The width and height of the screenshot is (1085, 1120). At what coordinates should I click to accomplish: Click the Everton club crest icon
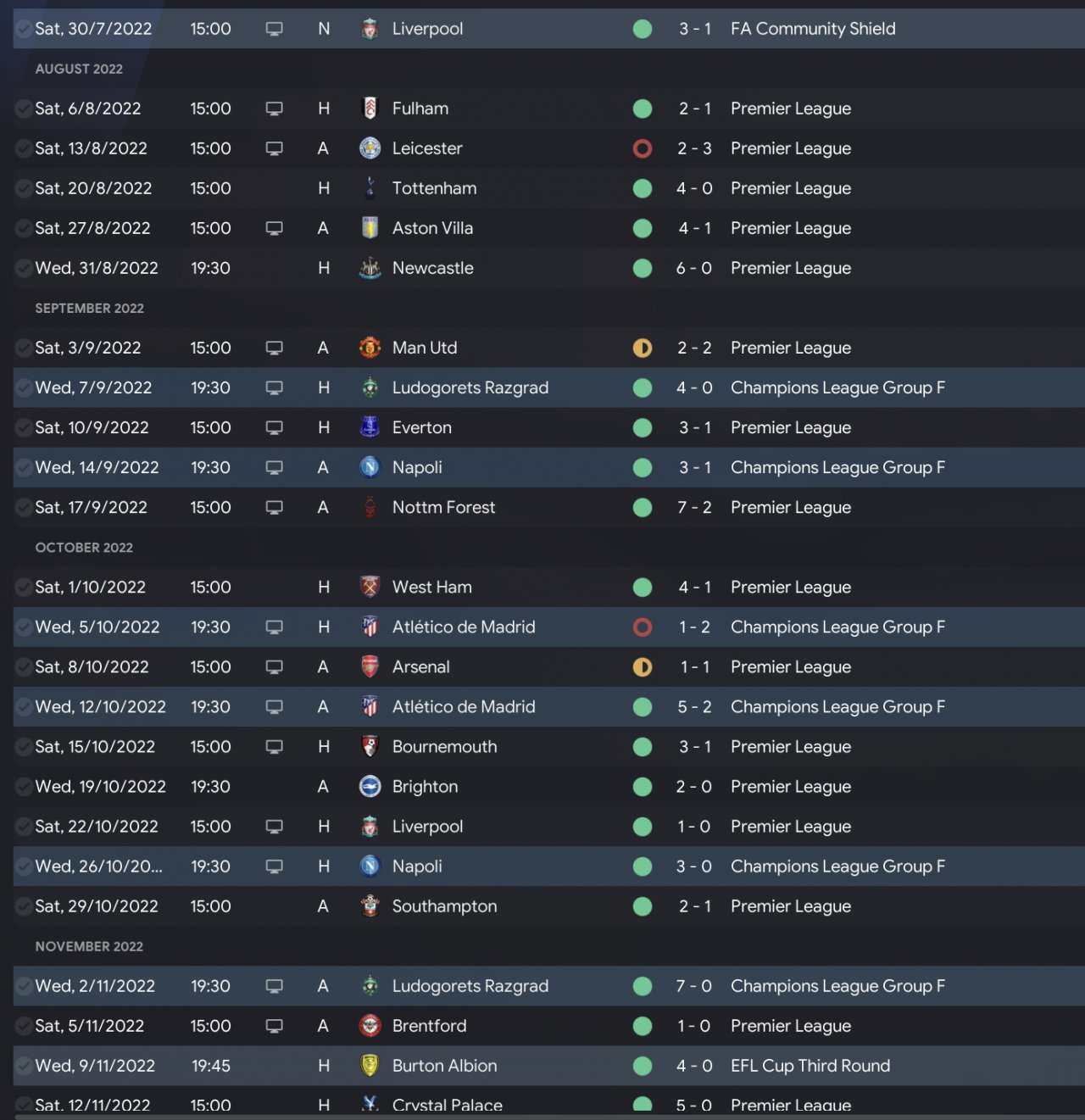(x=370, y=427)
